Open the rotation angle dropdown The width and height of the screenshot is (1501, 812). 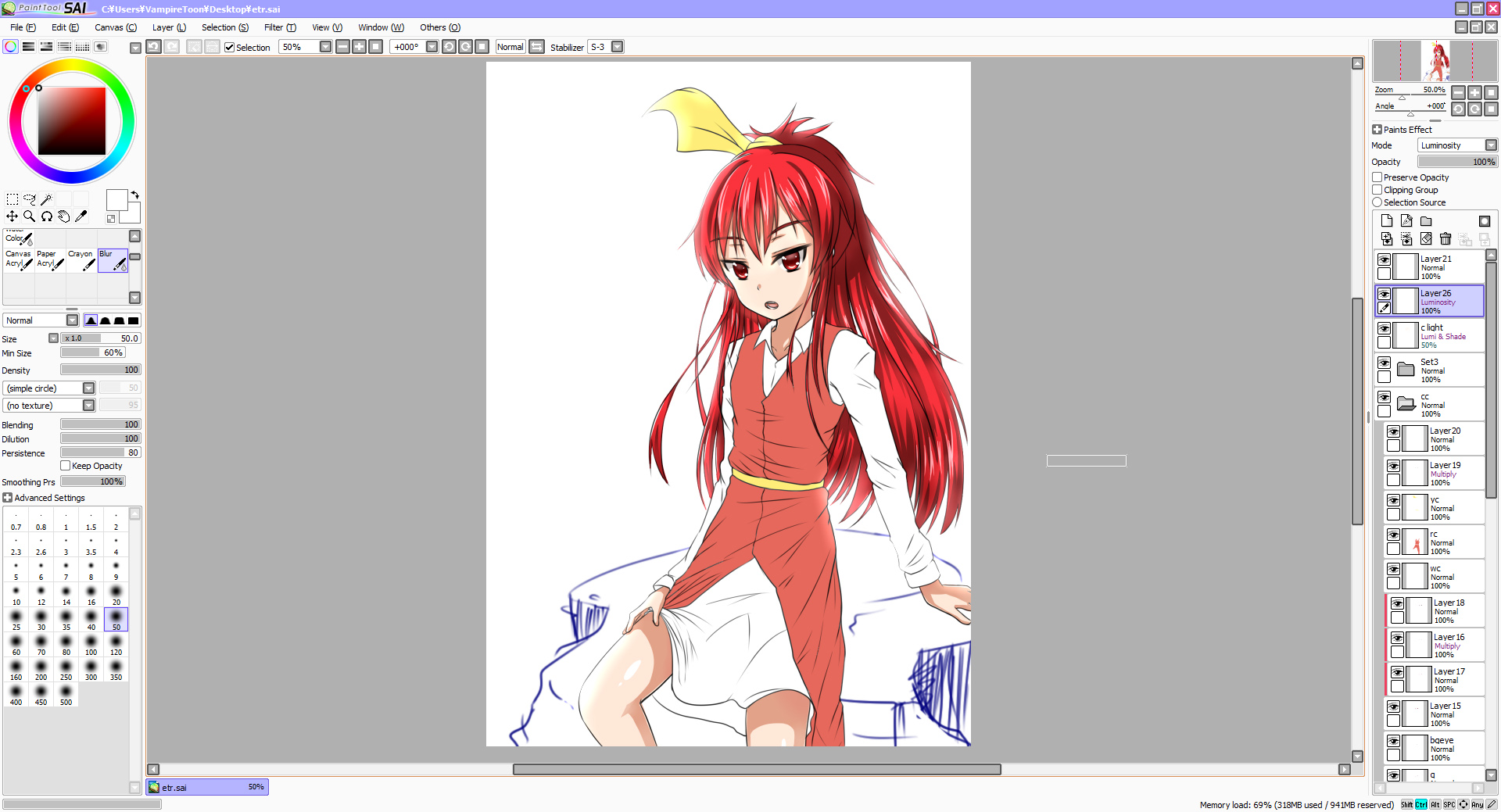pyautogui.click(x=432, y=47)
